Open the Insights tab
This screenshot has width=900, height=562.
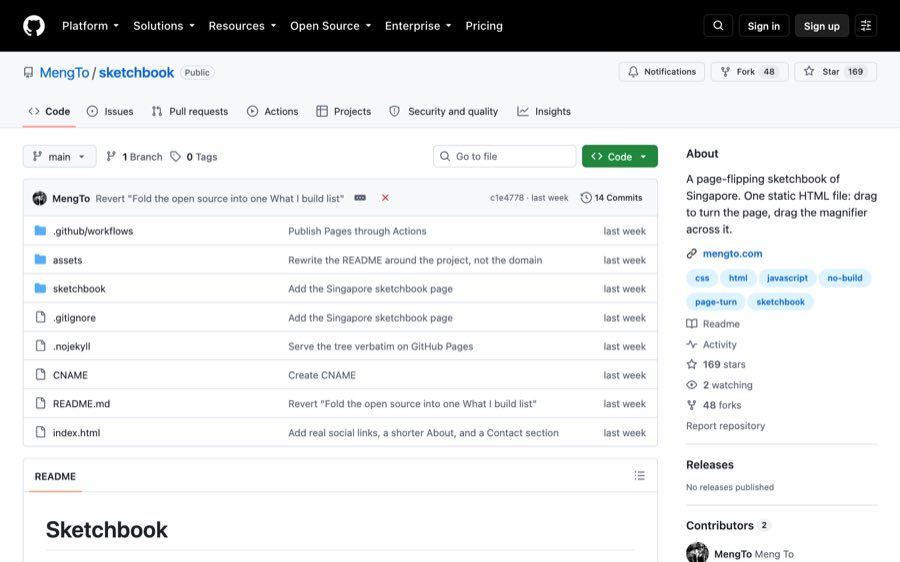(x=544, y=111)
